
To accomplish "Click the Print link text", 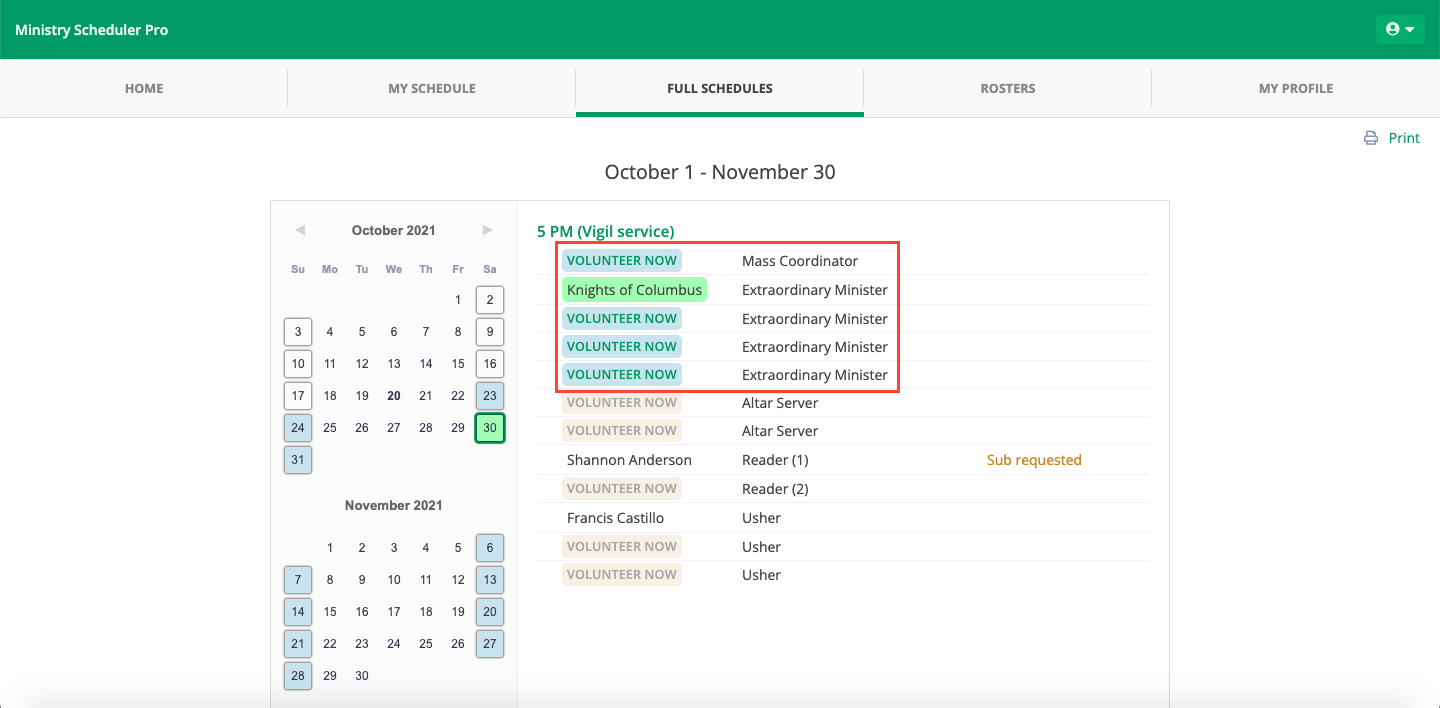I will pyautogui.click(x=1404, y=139).
